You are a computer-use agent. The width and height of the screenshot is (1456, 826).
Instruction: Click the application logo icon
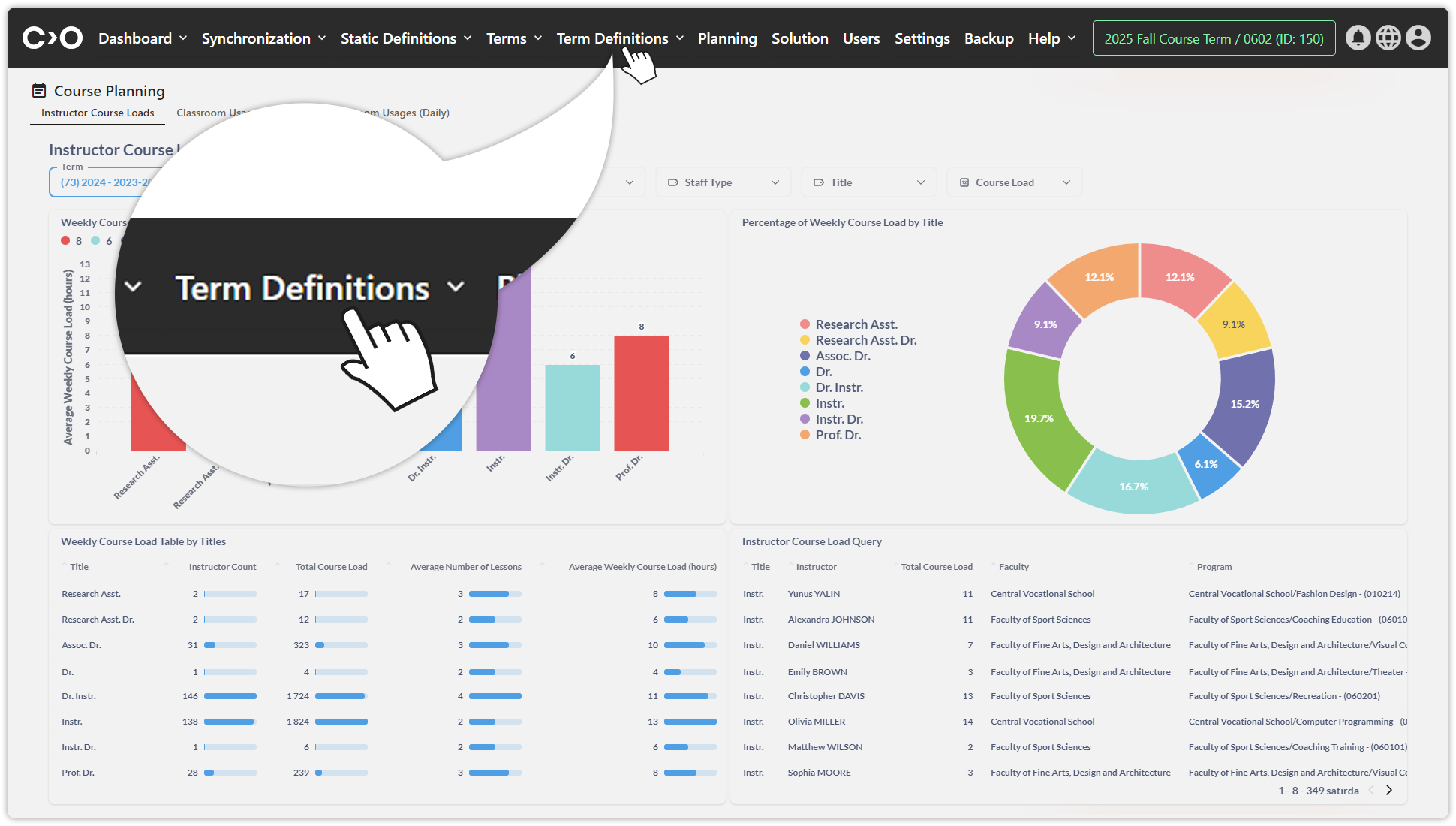52,38
